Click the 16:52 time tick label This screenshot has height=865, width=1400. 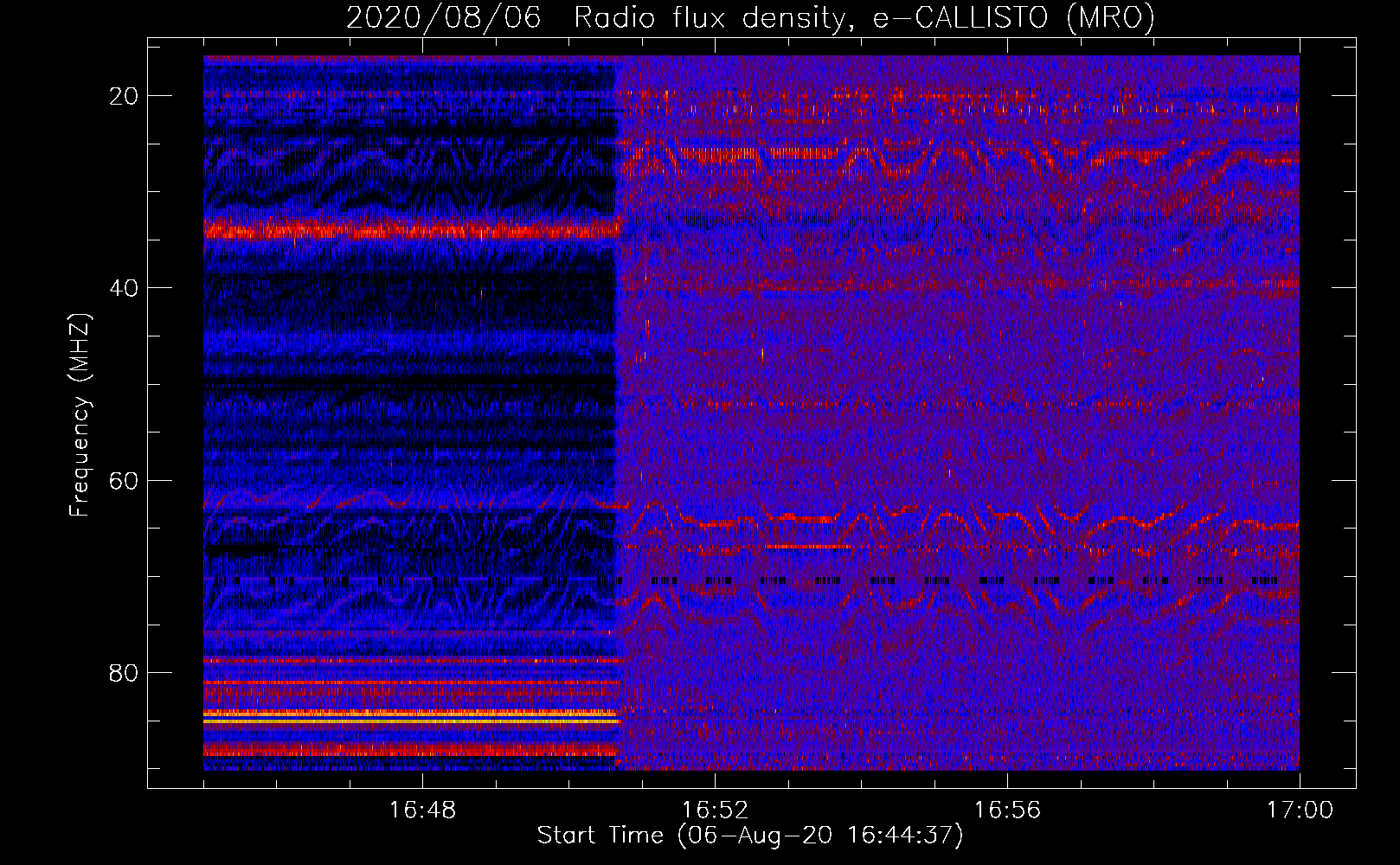(x=715, y=811)
